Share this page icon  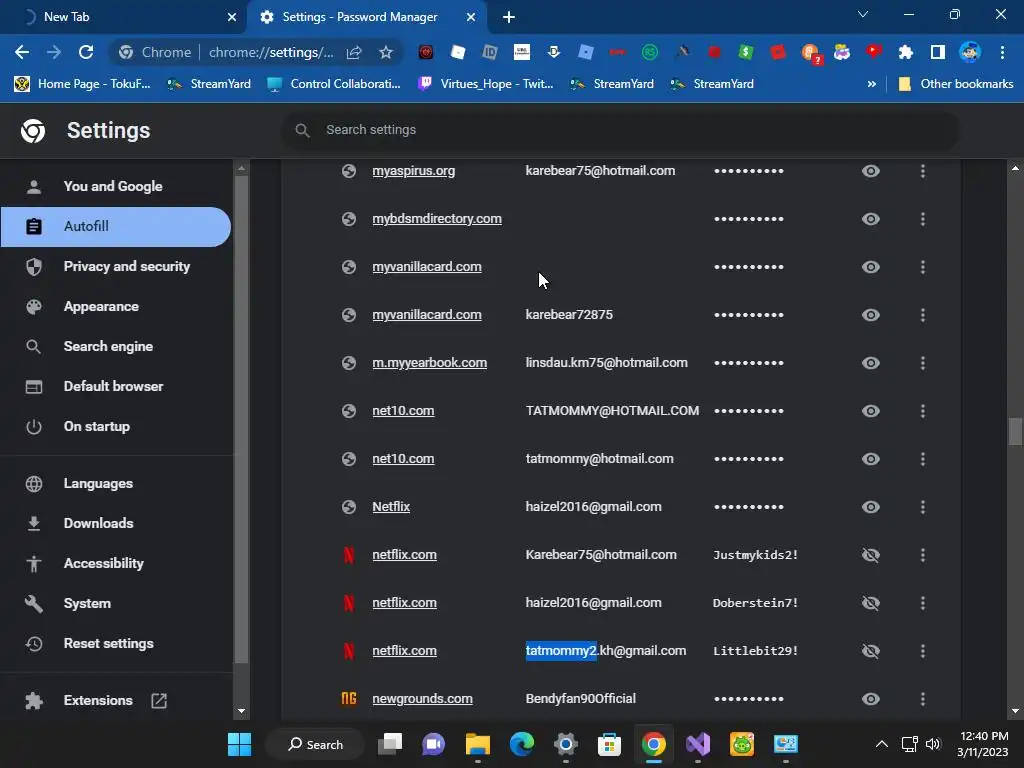coord(354,52)
